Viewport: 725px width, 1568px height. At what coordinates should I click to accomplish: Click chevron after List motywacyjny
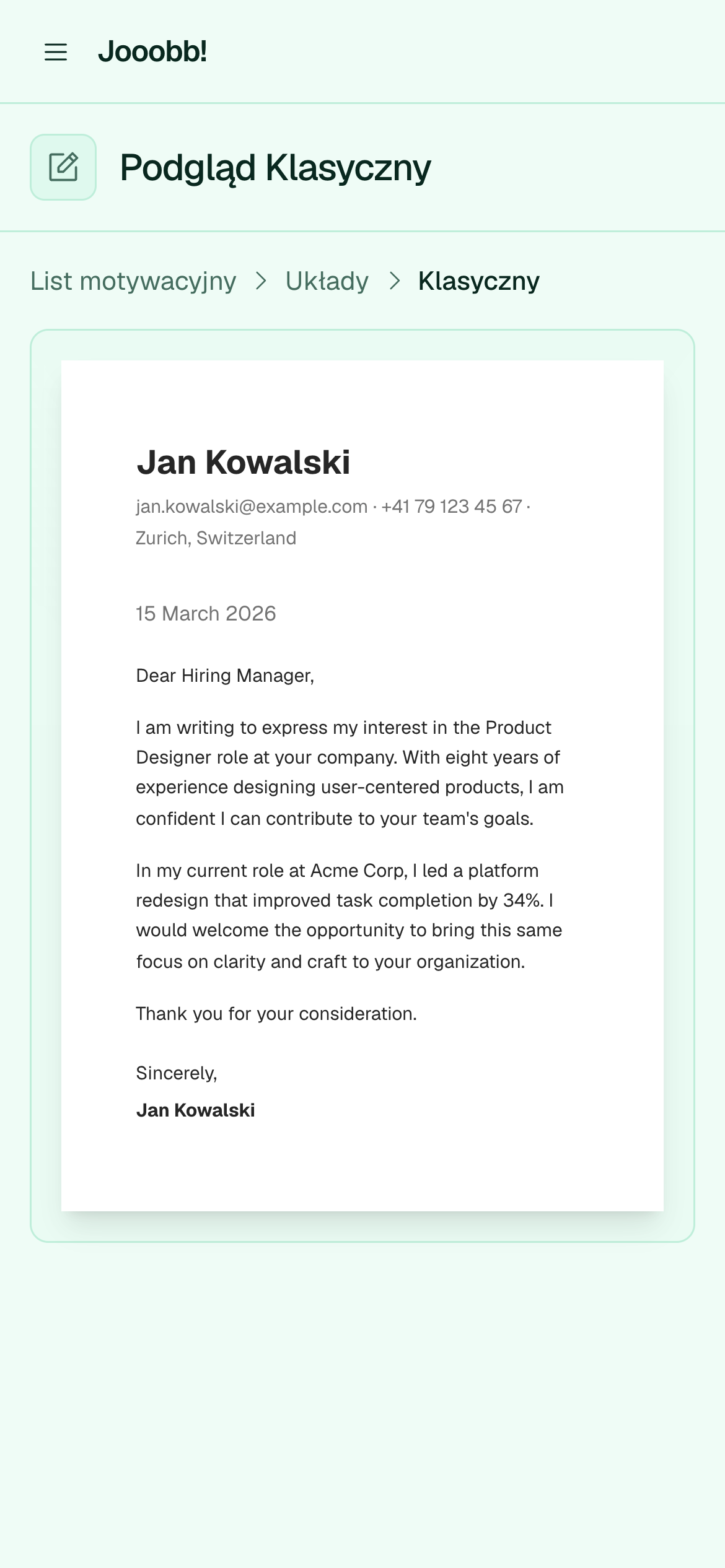point(261,281)
